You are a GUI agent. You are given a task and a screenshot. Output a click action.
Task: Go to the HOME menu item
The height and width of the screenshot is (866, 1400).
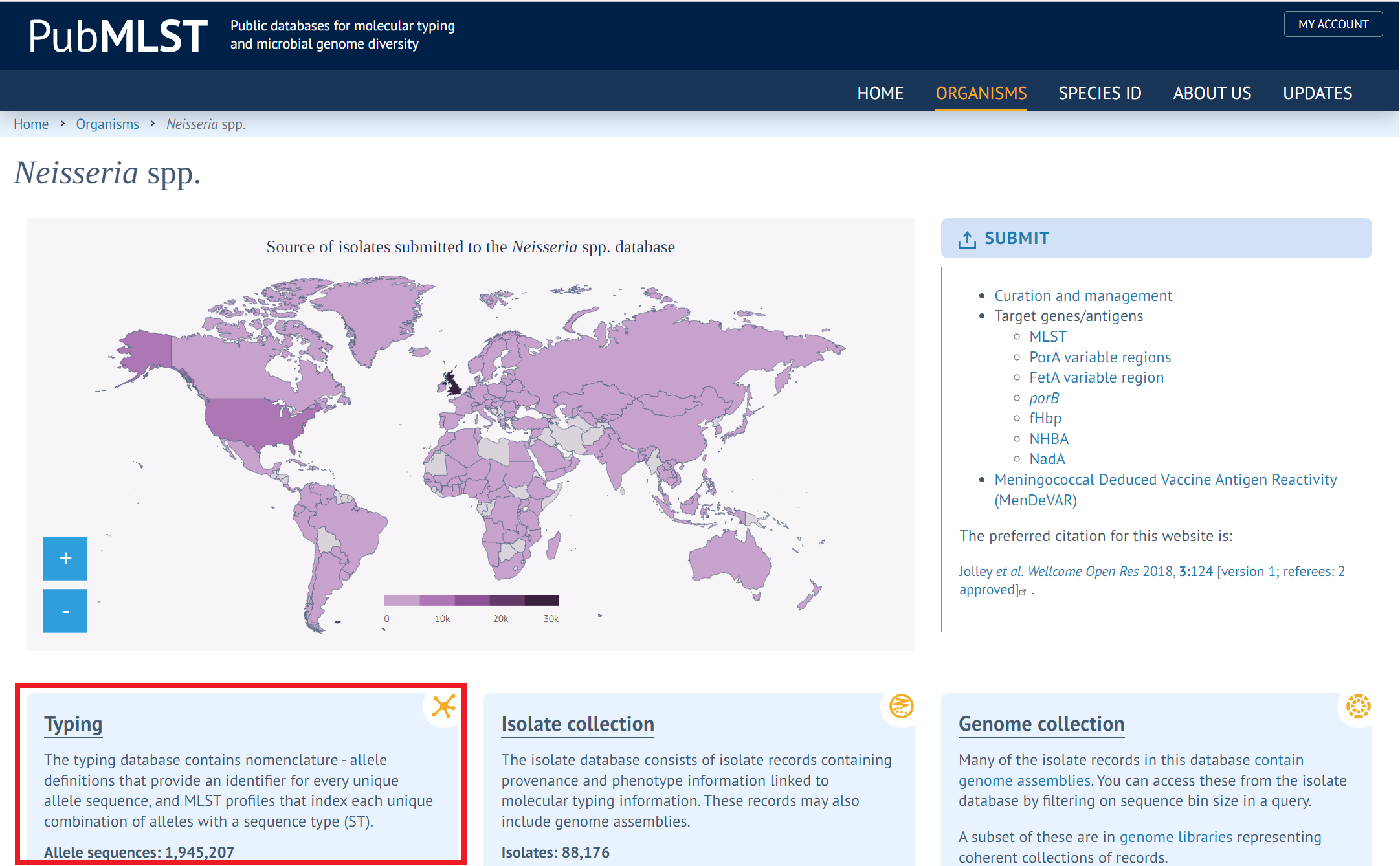(880, 93)
